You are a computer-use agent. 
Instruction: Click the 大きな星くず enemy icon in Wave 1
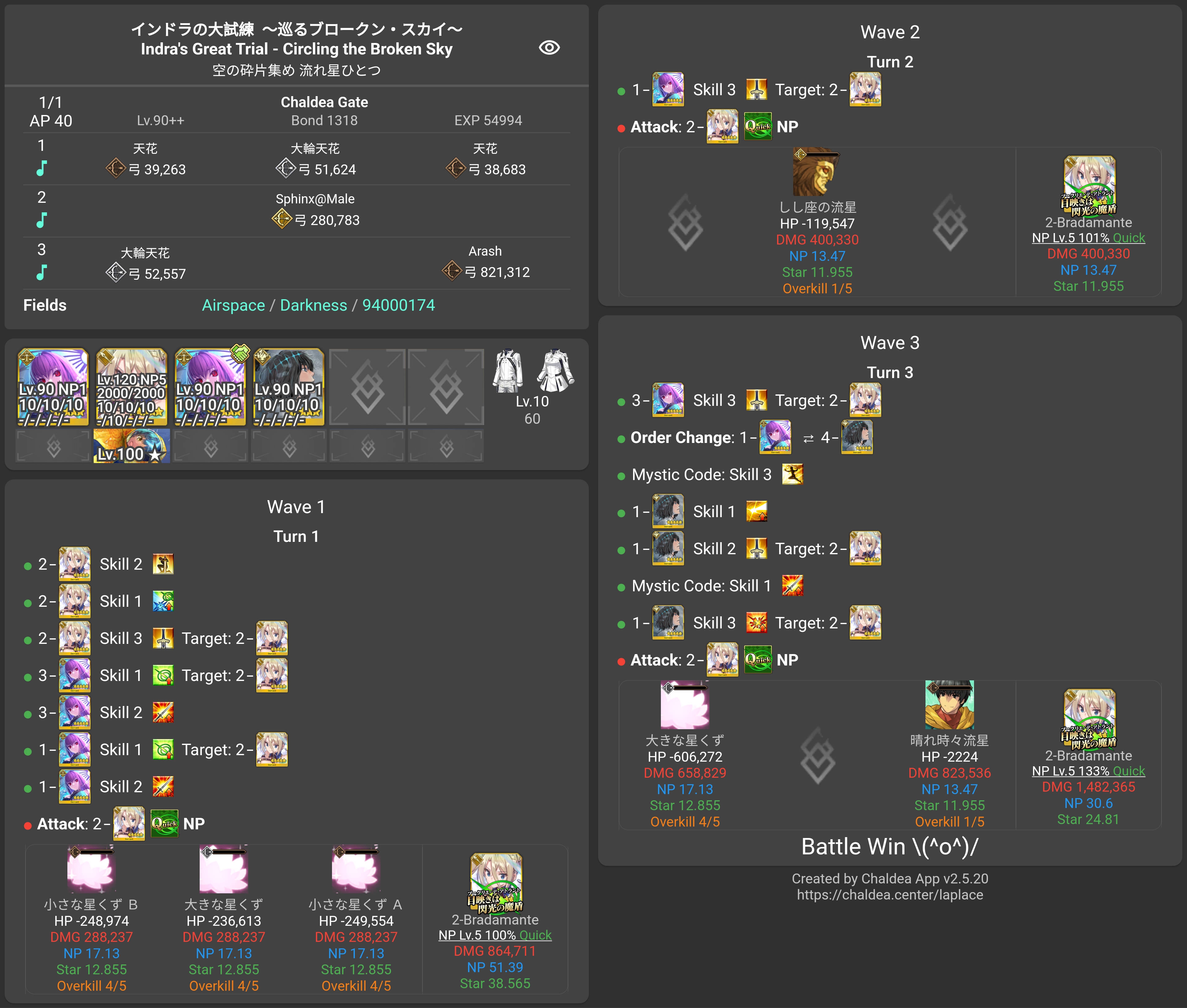tap(223, 869)
